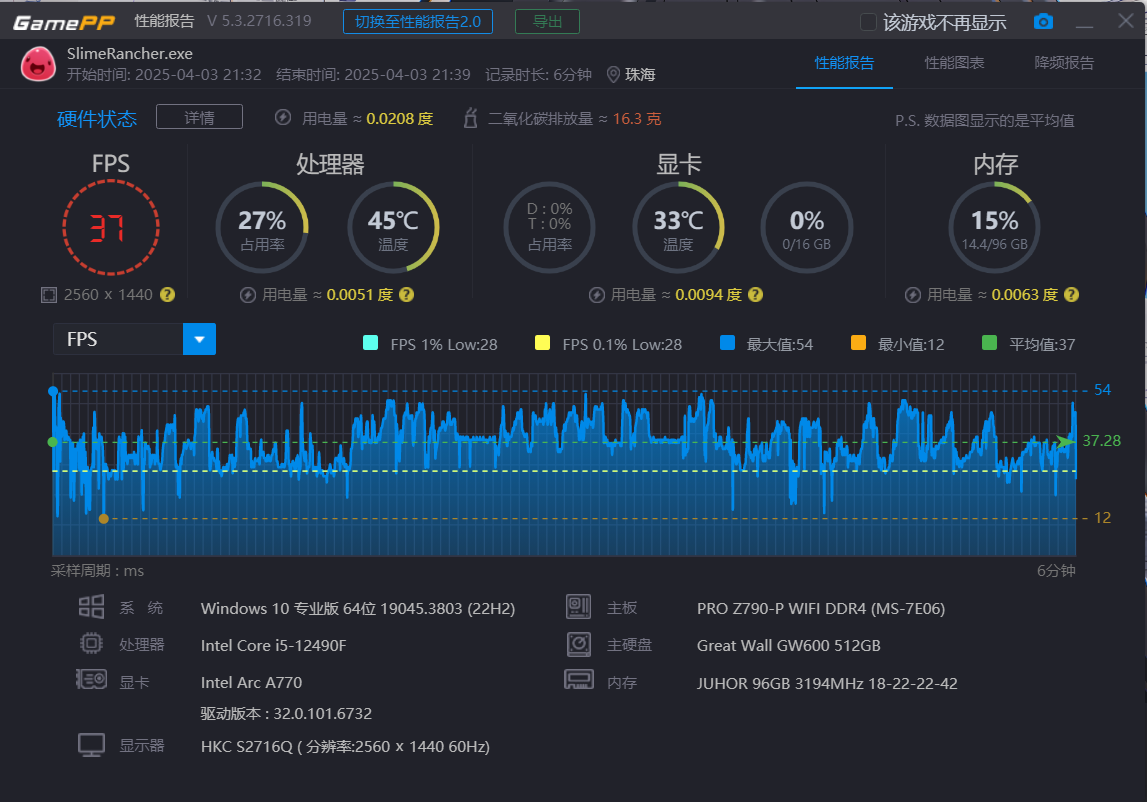This screenshot has height=802, width=1147.
Task: Click JUHOR 96GB 3194MHz memory text
Action: click(x=827, y=683)
